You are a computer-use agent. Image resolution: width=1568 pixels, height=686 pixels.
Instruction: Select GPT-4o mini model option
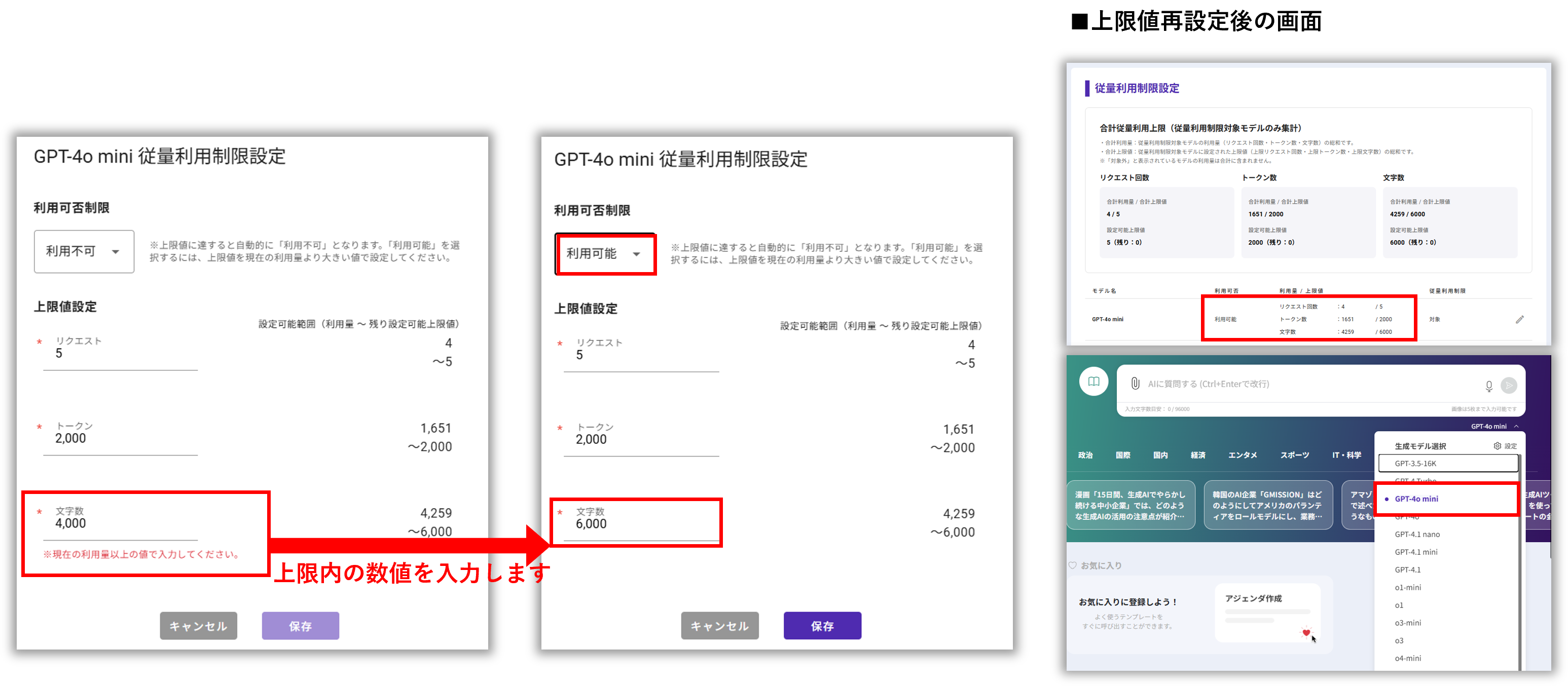(x=1416, y=499)
